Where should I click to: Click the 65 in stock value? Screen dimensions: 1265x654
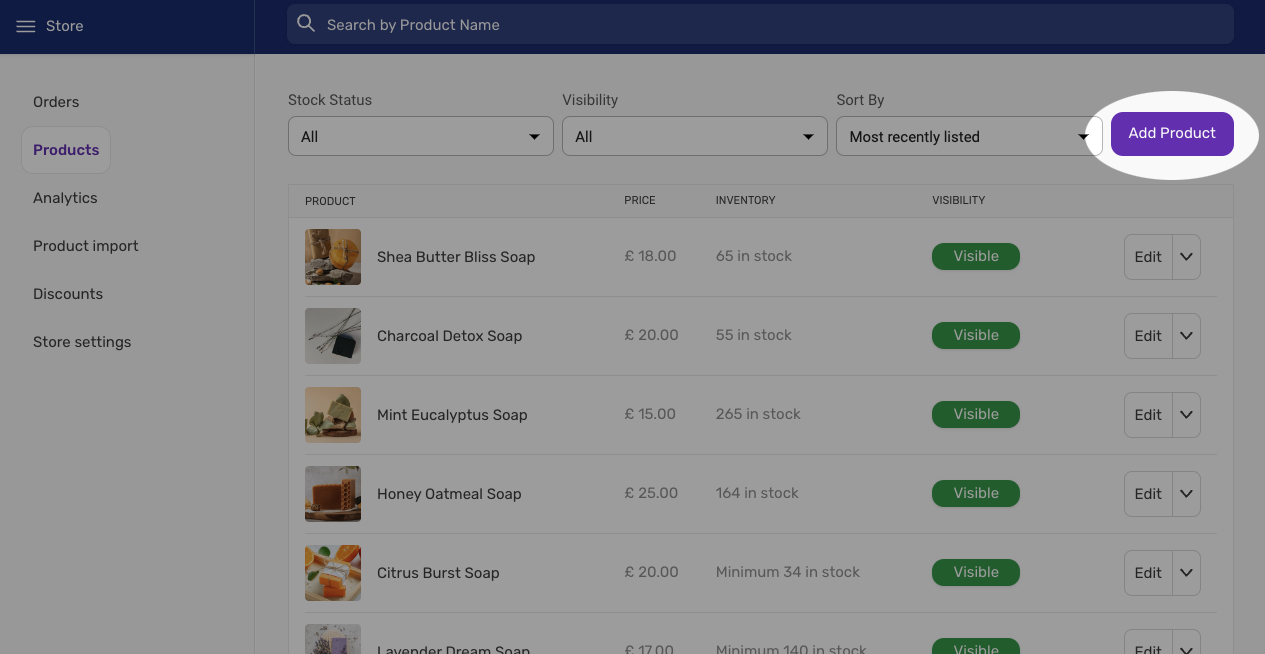pyautogui.click(x=754, y=256)
